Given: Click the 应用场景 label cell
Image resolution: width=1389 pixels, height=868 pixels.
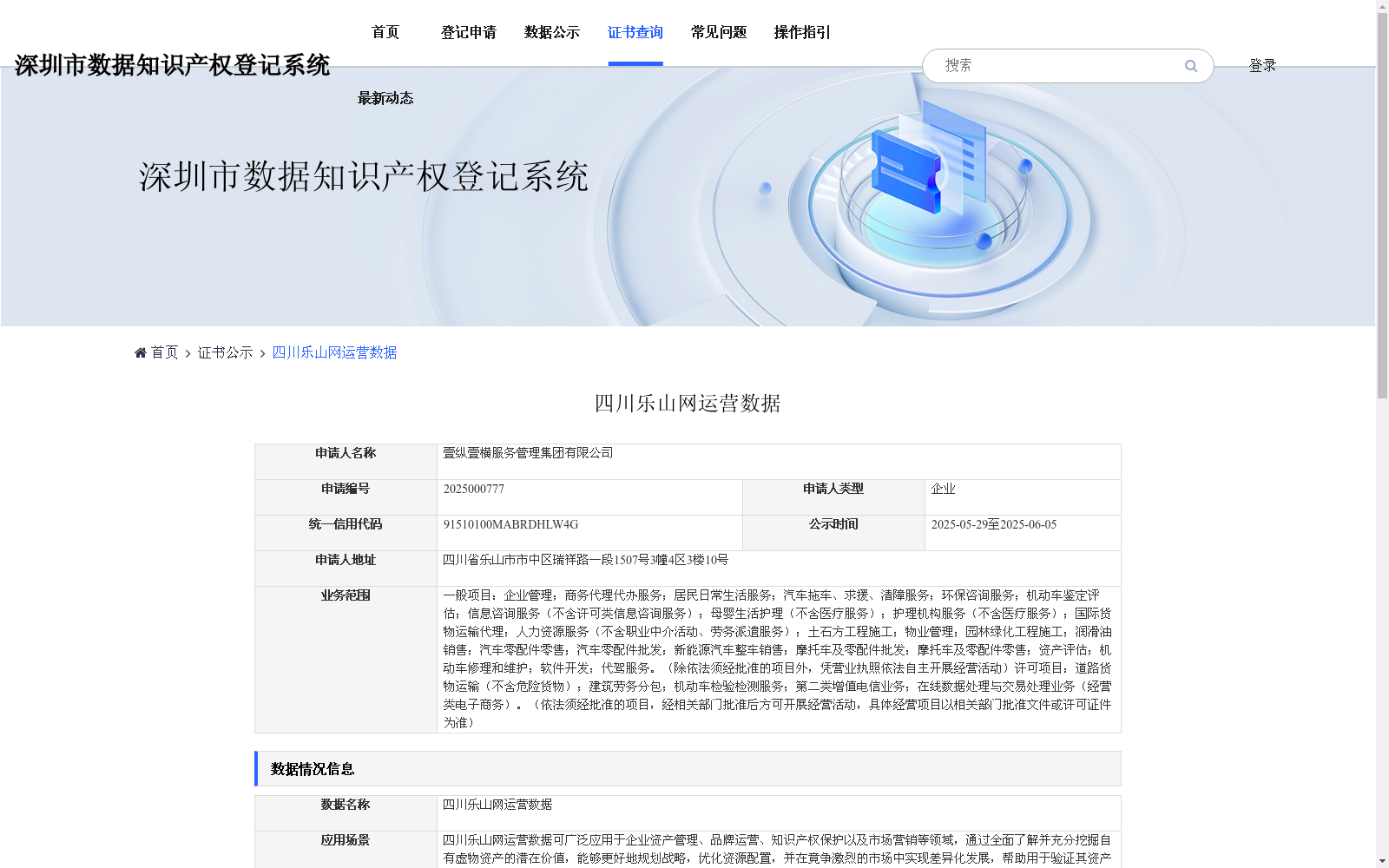Looking at the screenshot, I should [346, 850].
